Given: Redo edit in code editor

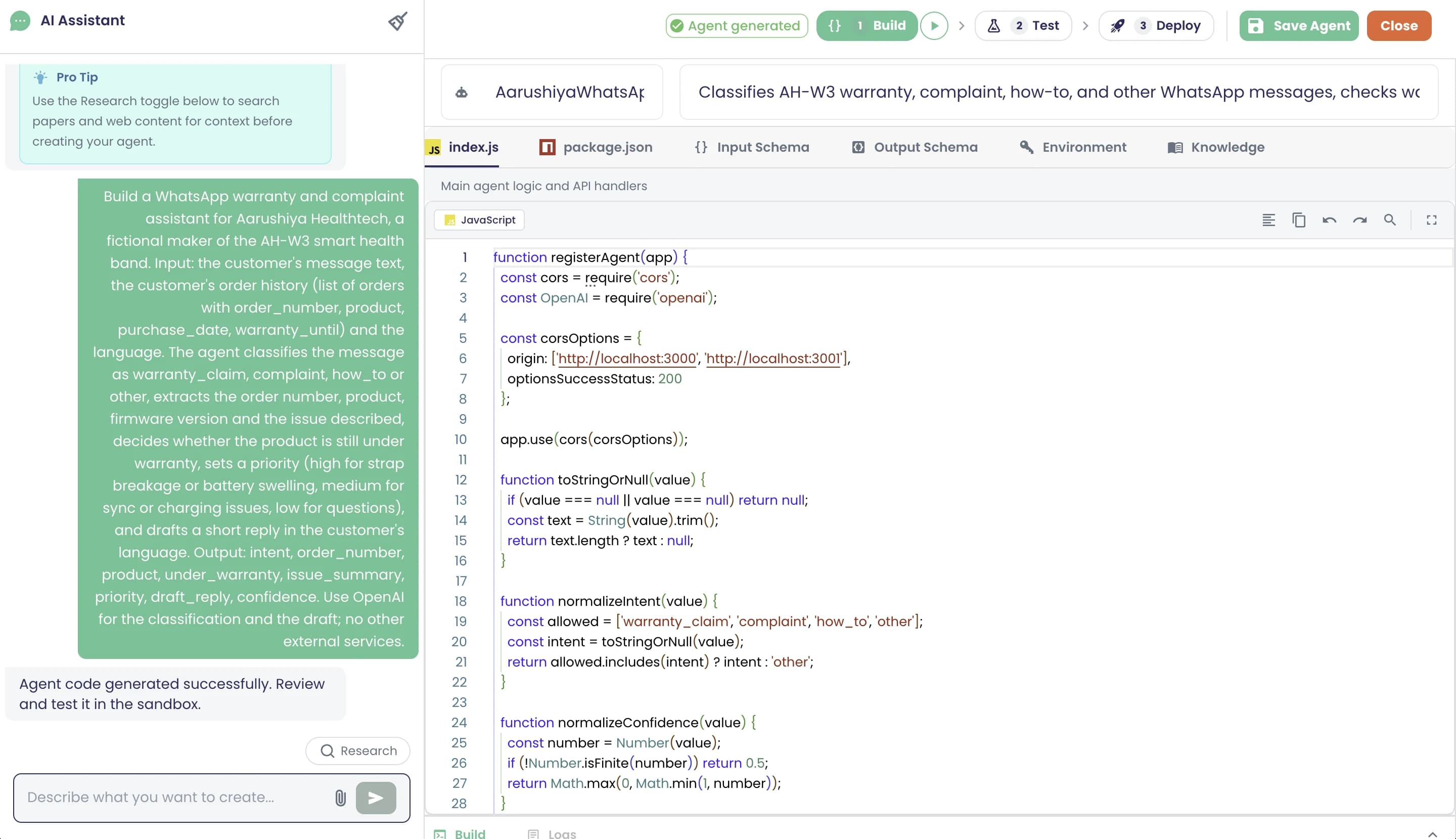Looking at the screenshot, I should 1360,219.
